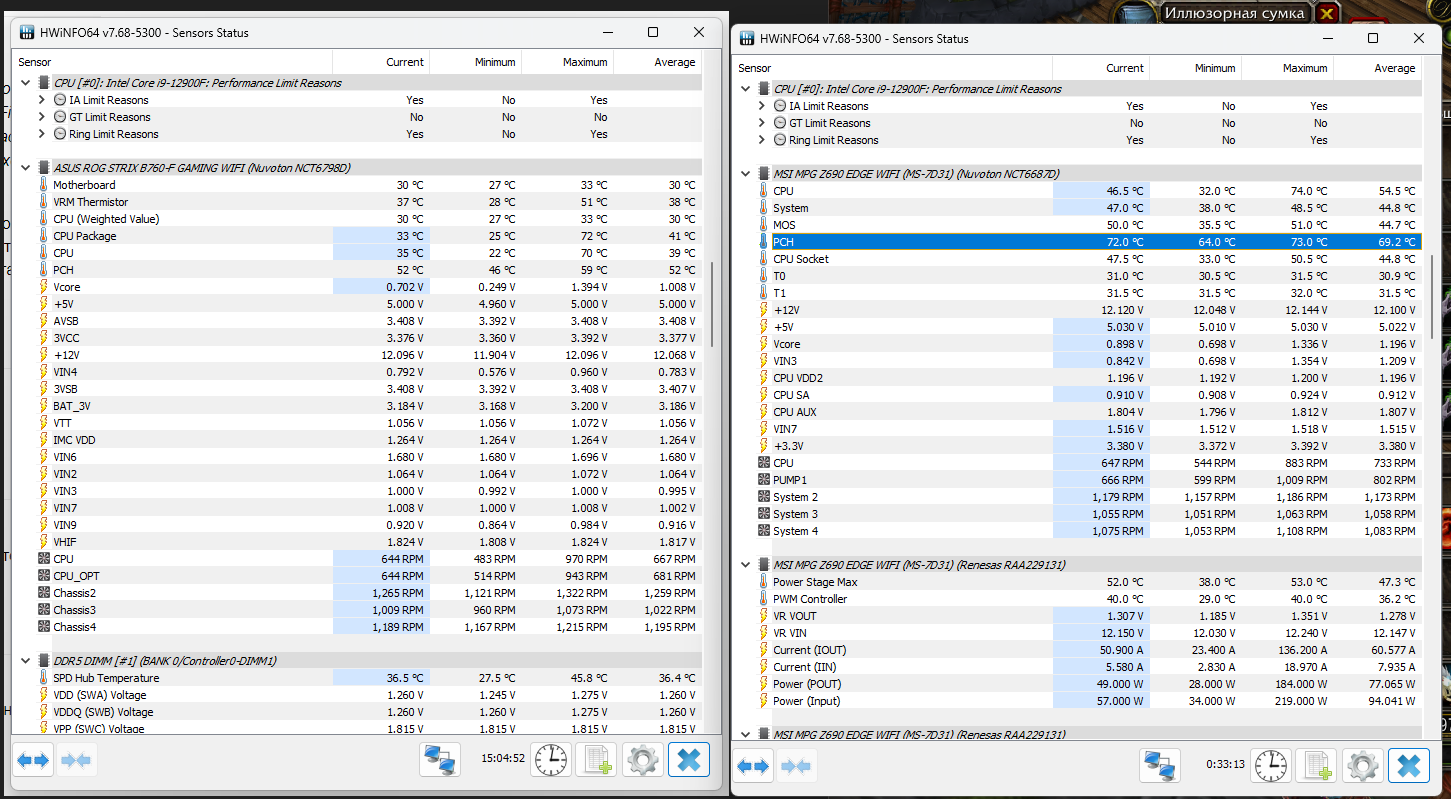Click vertical scrollbar thumb in left HWiNFO window
This screenshot has width=1451, height=799.
712,304
